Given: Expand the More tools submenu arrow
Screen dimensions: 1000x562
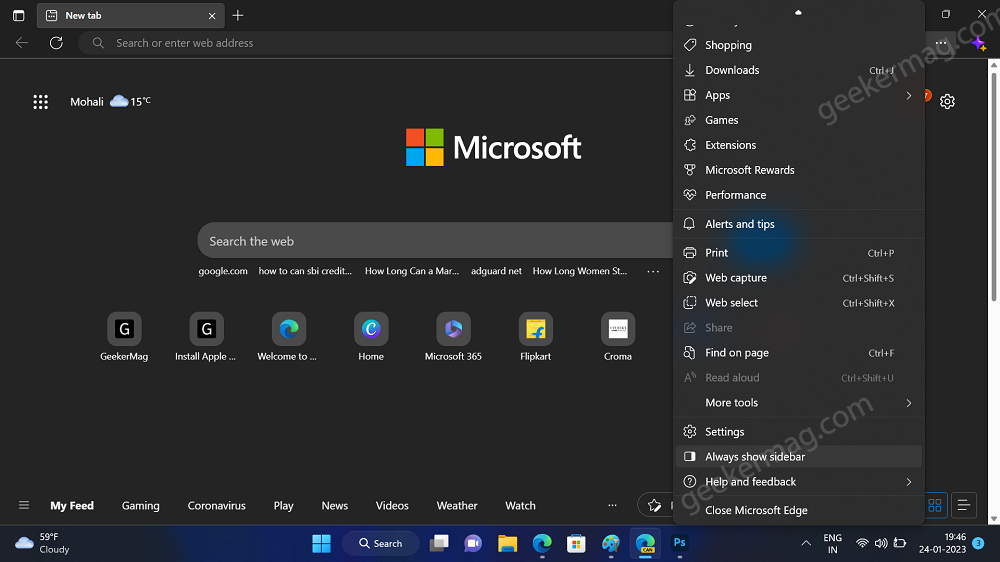Looking at the screenshot, I should pyautogui.click(x=909, y=403).
